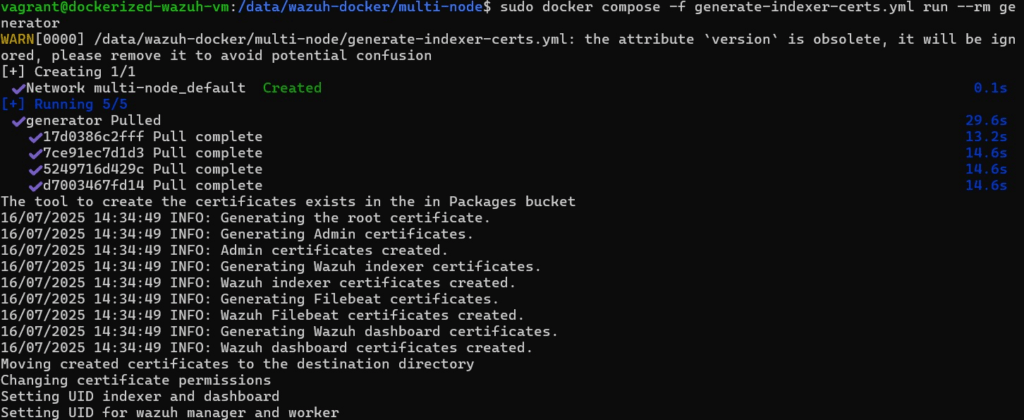Click the 'Wazuh dashboard certificates created' log line
Viewport: 1024px width, 420px height.
click(266, 348)
